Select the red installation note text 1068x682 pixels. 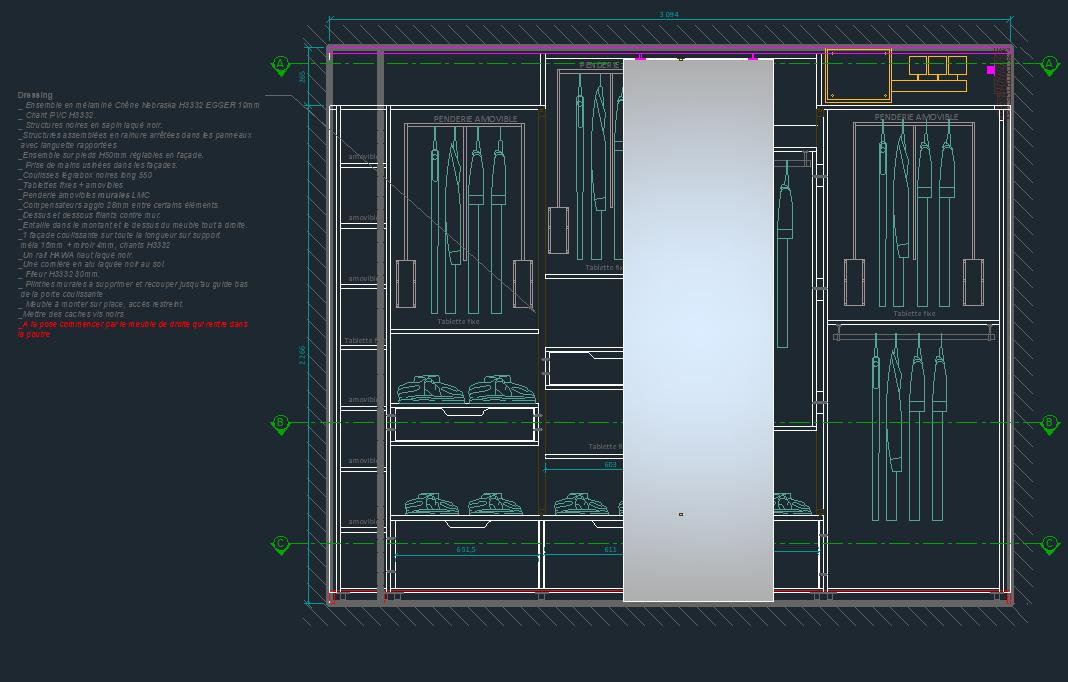pyautogui.click(x=132, y=325)
